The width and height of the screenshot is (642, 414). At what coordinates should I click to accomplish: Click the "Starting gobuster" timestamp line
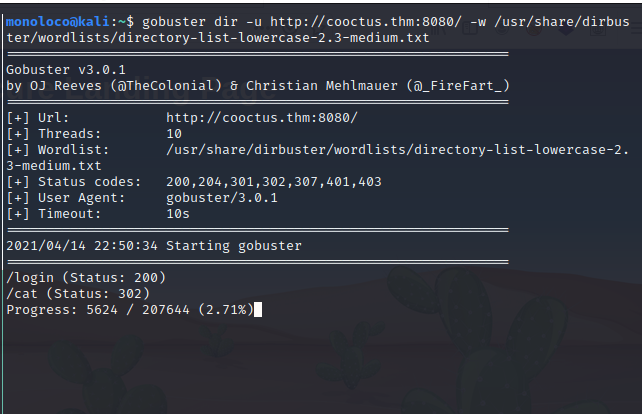[x=154, y=246]
